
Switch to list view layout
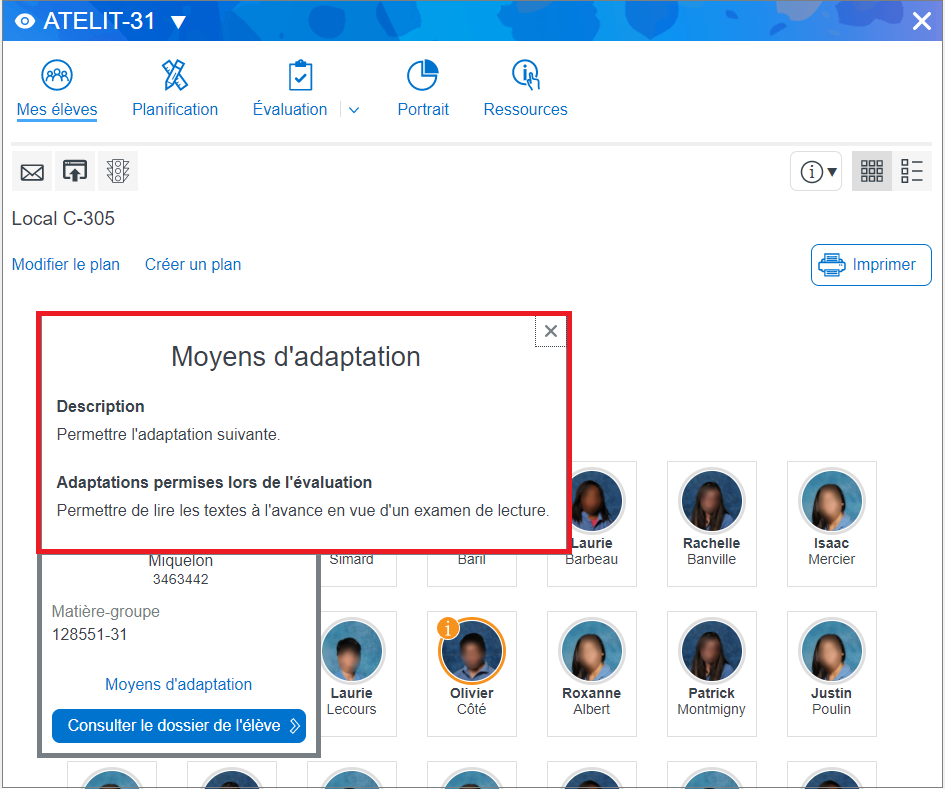pos(911,172)
